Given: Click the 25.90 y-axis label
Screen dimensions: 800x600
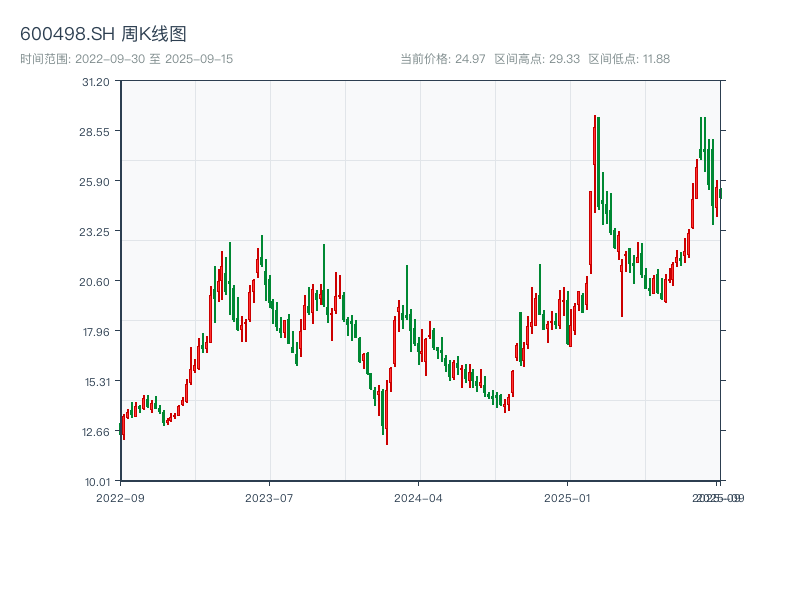Looking at the screenshot, I should (94, 182).
